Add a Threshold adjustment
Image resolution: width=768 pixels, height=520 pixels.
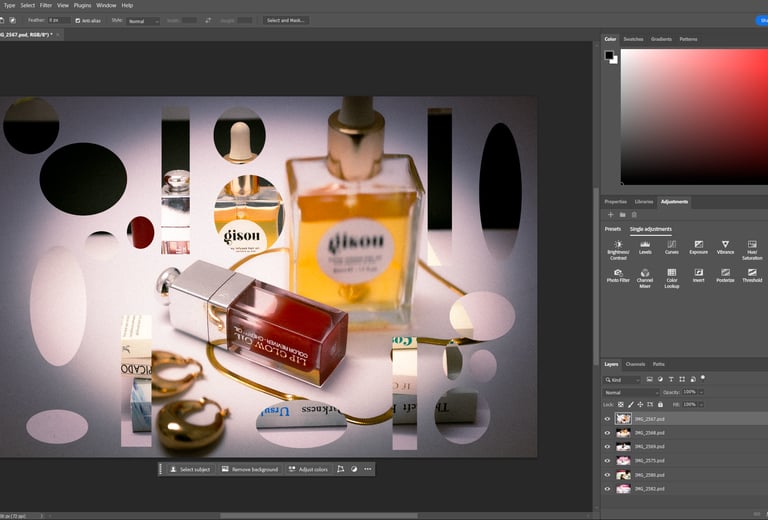click(x=752, y=273)
